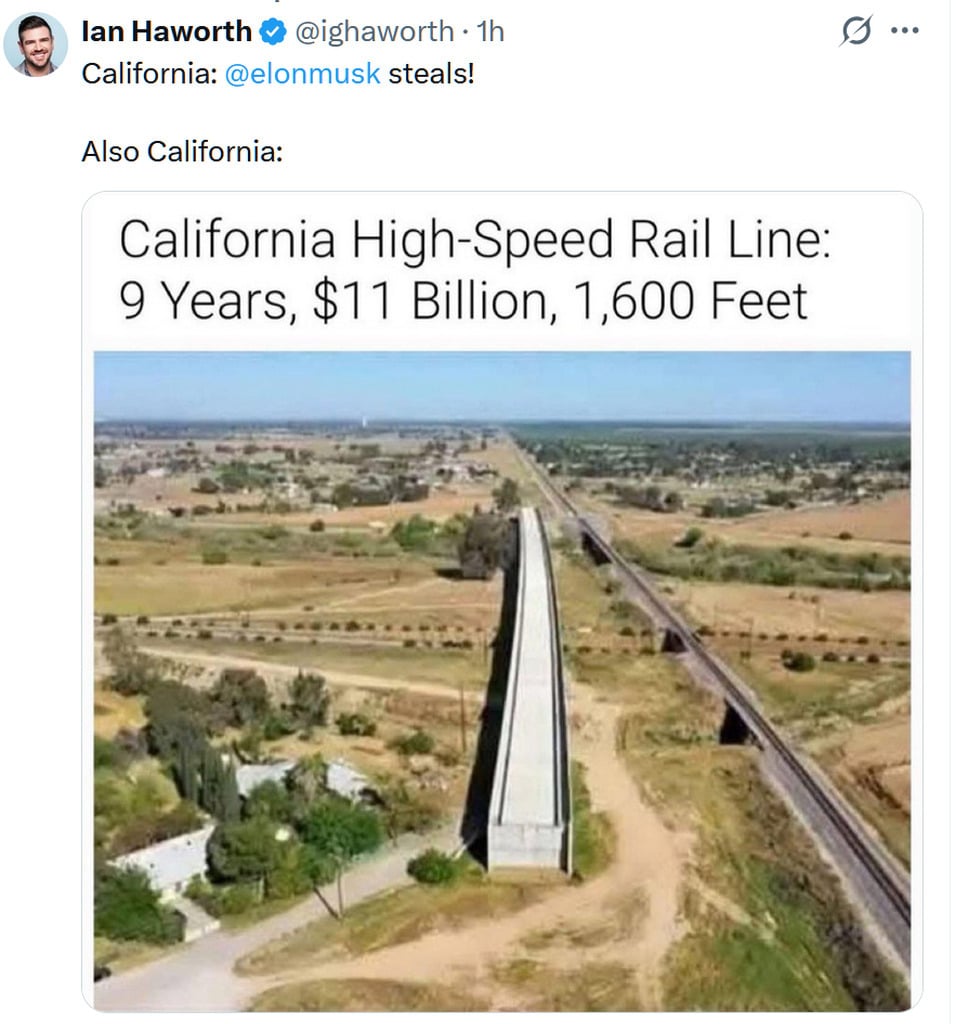Click the Grok slashed-circle icon
The image size is (956, 1024).
tap(856, 32)
